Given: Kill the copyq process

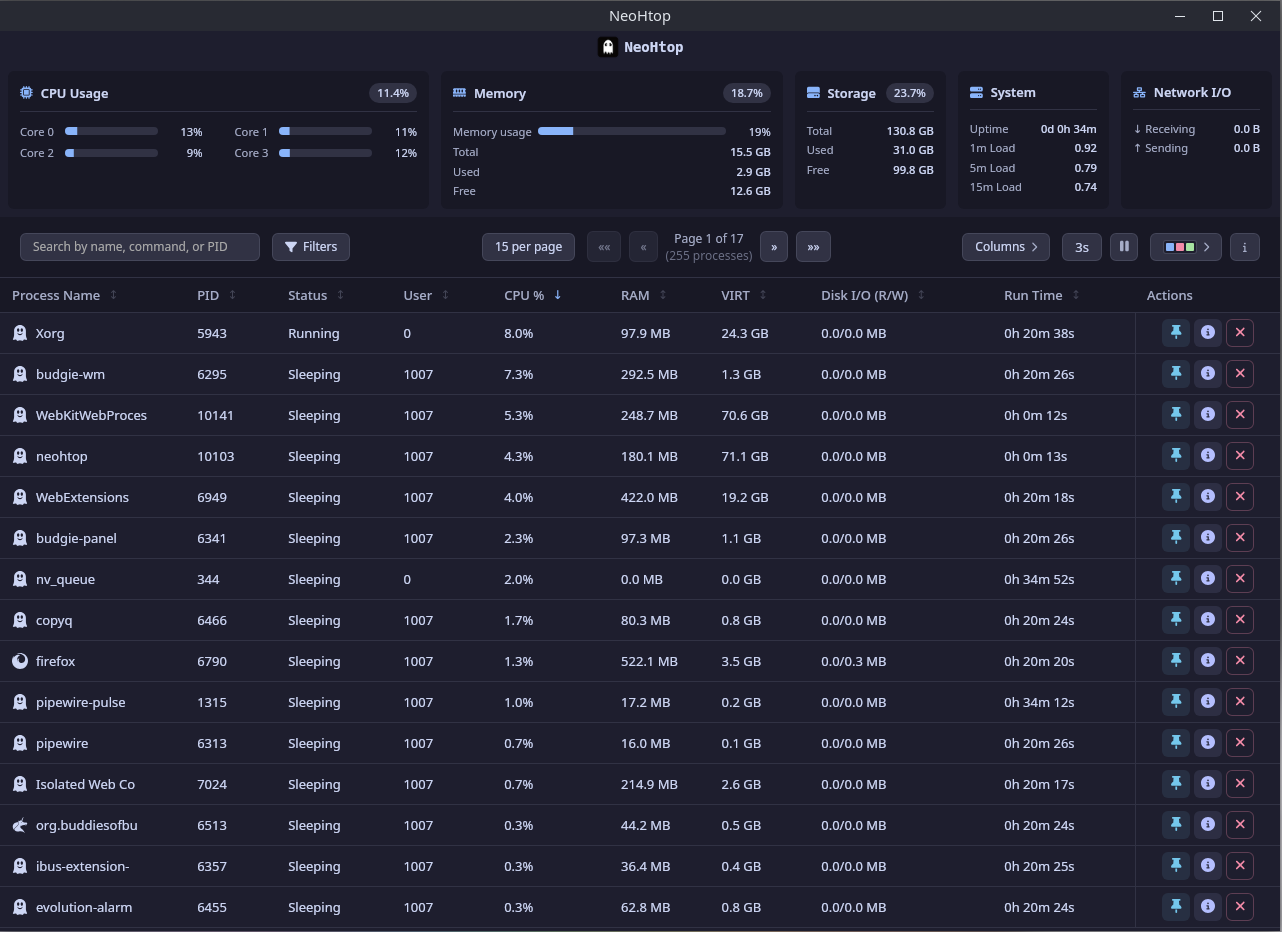Looking at the screenshot, I should click(1240, 620).
